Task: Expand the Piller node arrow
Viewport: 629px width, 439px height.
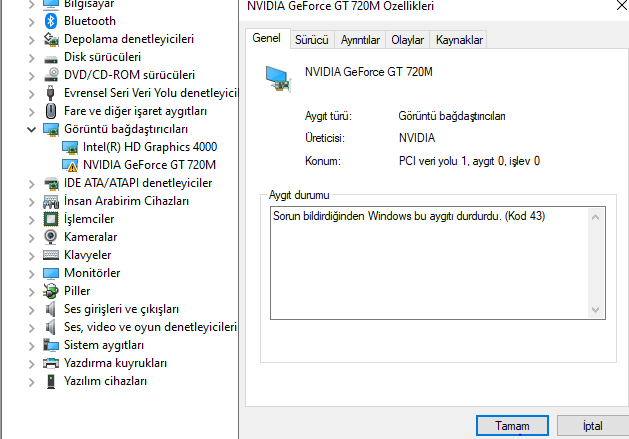Action: click(x=32, y=292)
